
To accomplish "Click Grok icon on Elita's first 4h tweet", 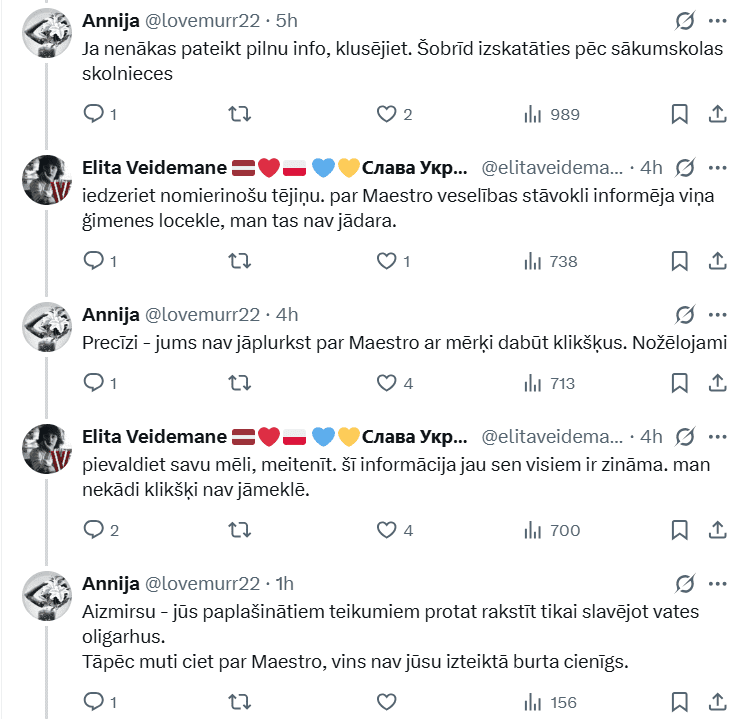I will (x=685, y=166).
